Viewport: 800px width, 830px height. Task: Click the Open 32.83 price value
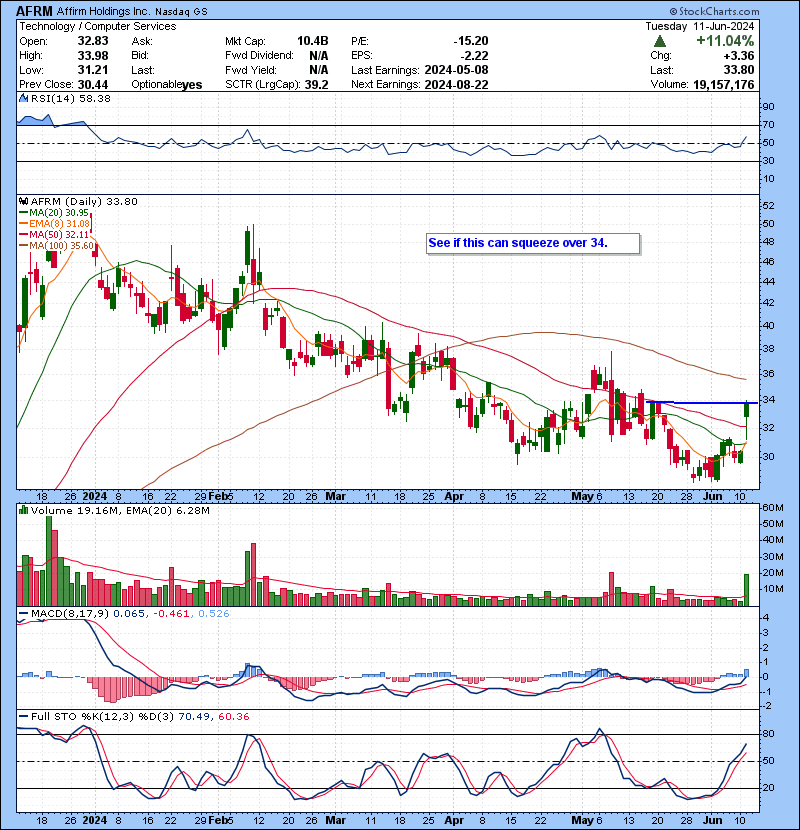(x=93, y=41)
